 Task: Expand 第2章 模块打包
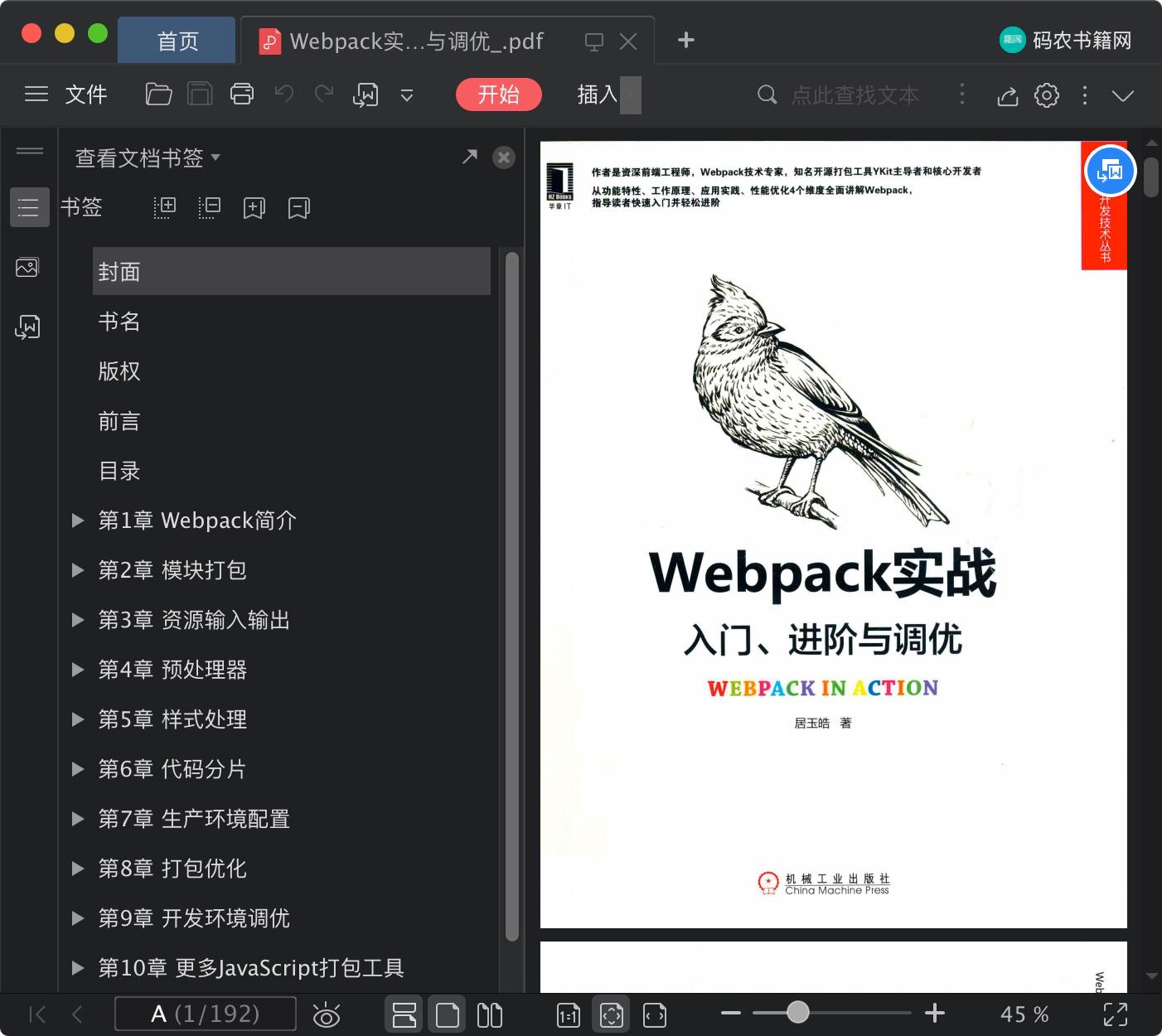click(78, 570)
